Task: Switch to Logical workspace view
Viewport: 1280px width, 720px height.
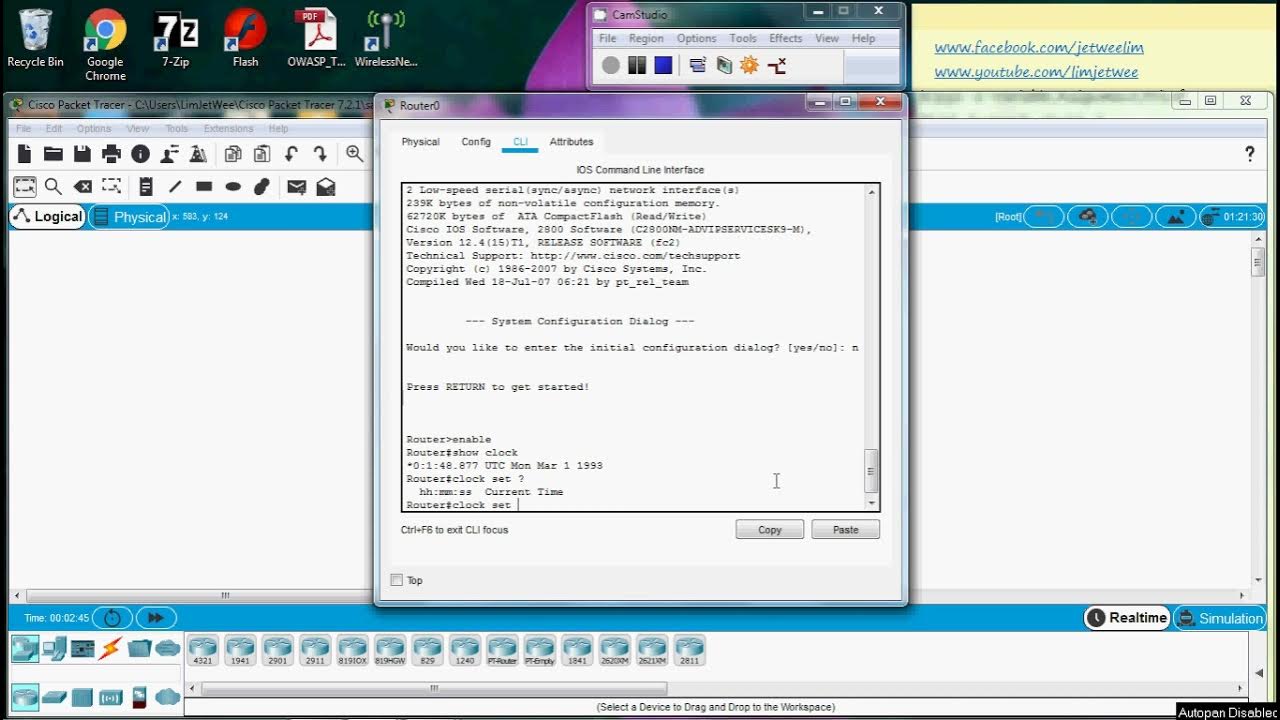Action: [47, 217]
